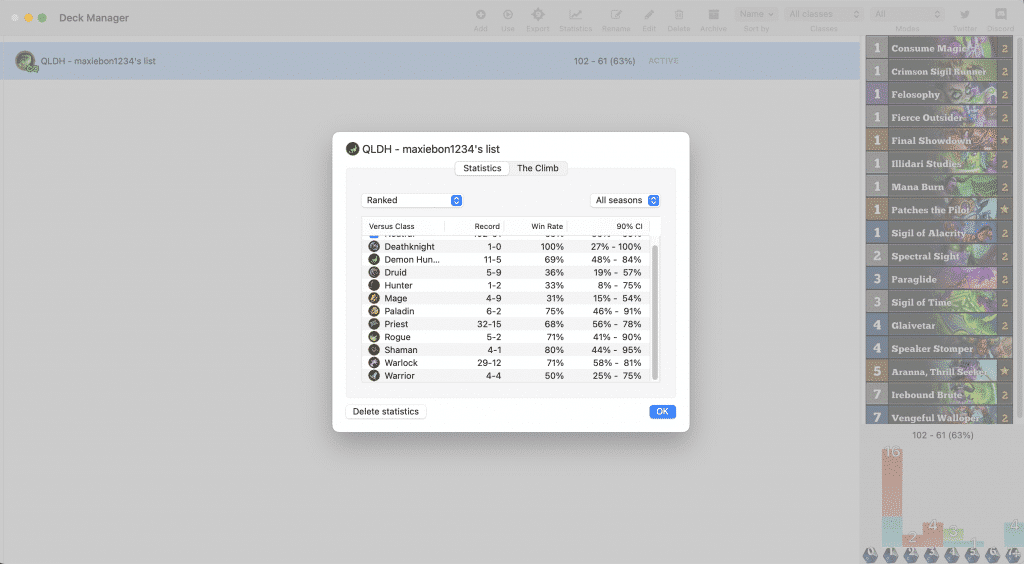Sort by the Win Rate column header
This screenshot has height=564, width=1024.
click(x=547, y=227)
